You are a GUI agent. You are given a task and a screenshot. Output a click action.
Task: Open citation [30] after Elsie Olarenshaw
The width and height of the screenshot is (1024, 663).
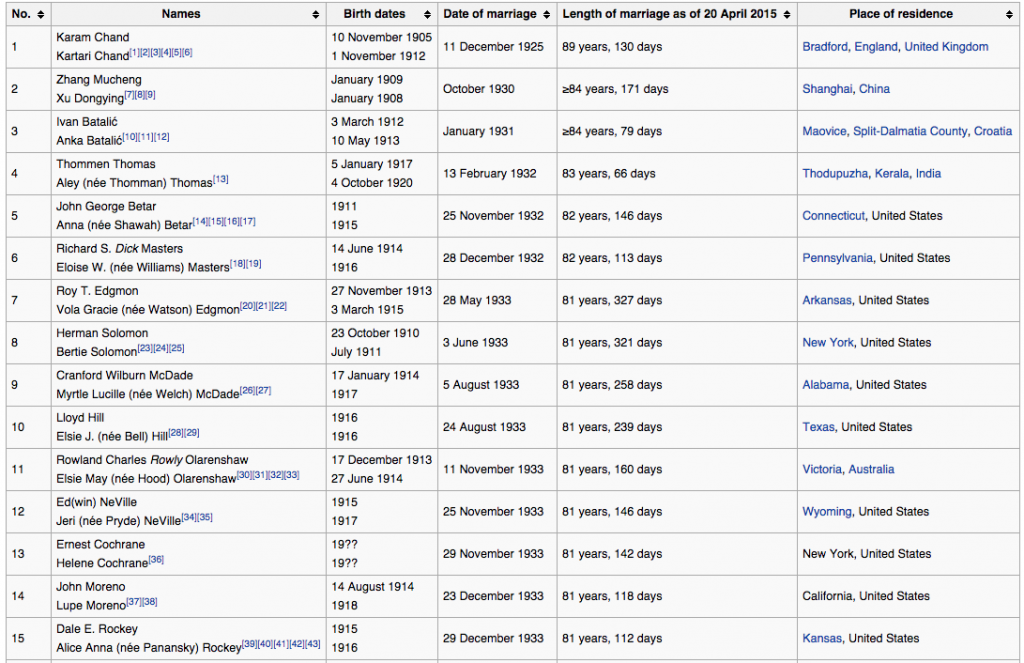(244, 475)
